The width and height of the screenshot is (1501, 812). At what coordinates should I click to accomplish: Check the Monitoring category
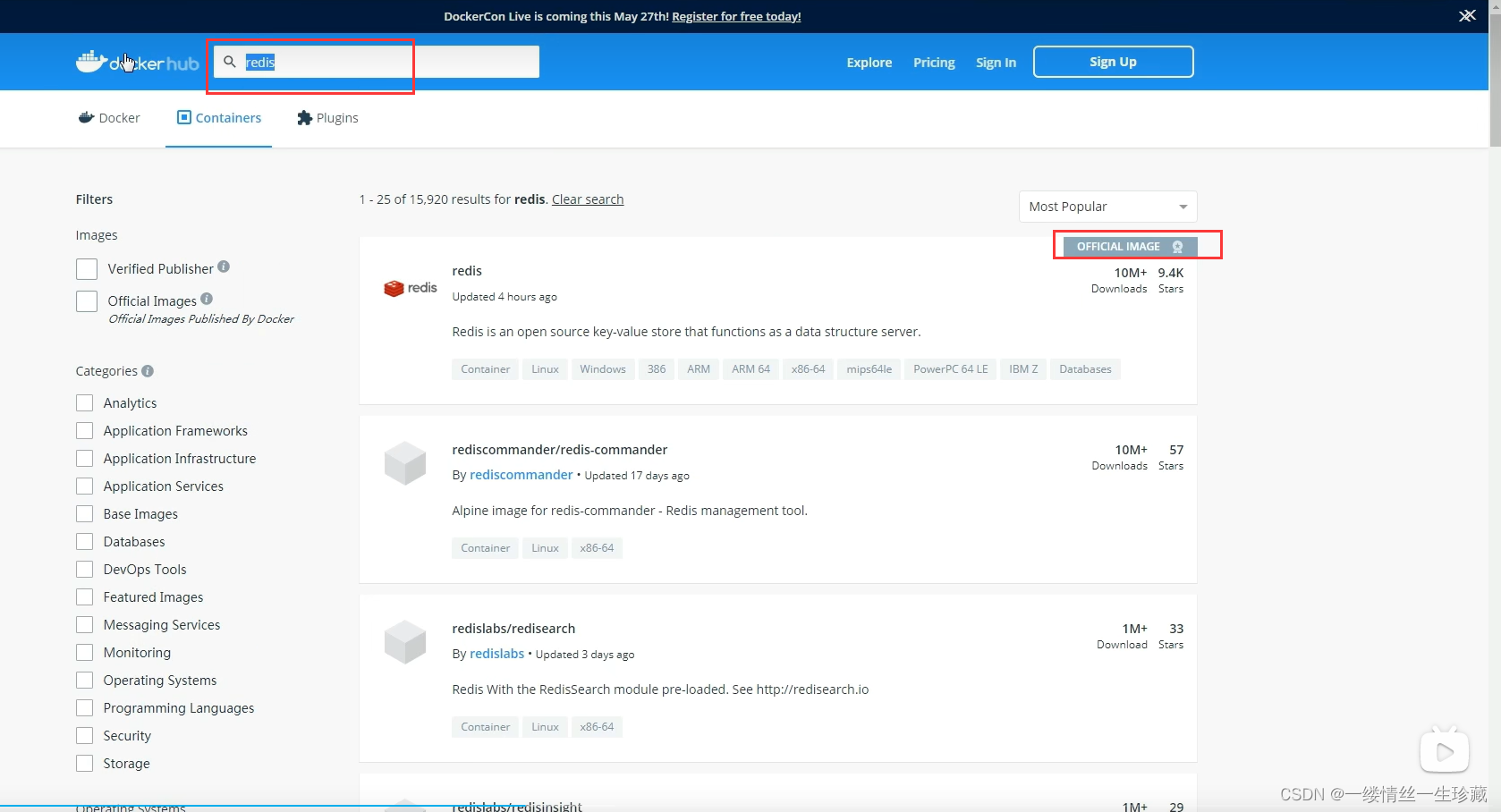coord(85,652)
